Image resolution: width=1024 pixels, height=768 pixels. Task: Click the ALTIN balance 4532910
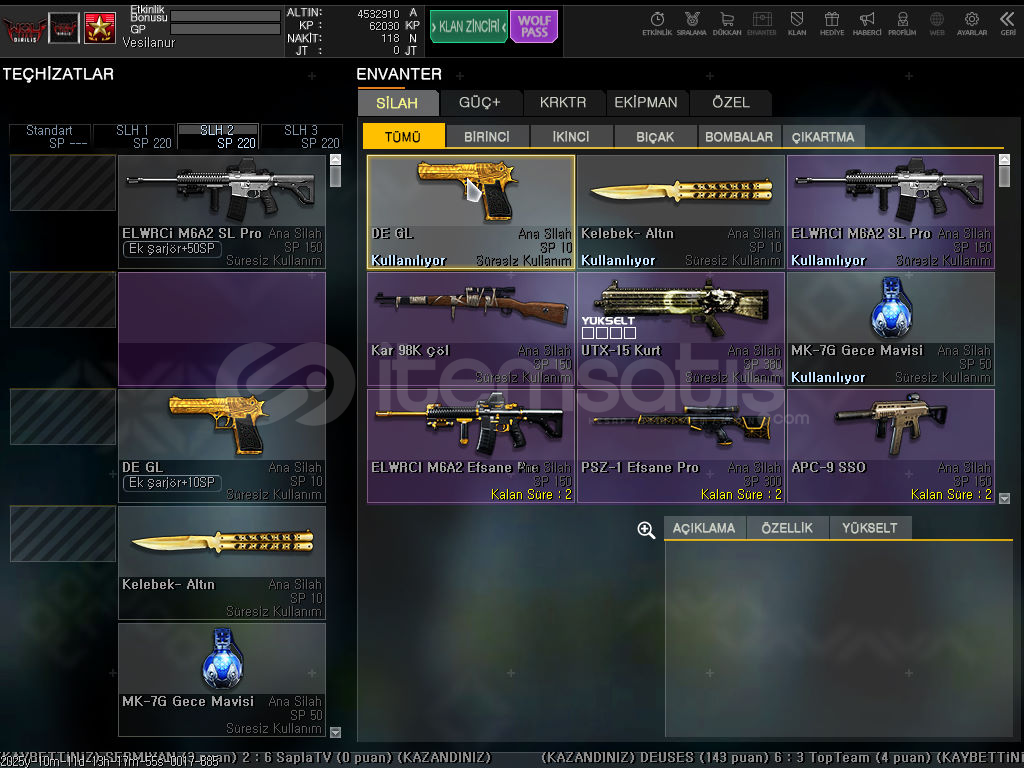click(378, 14)
